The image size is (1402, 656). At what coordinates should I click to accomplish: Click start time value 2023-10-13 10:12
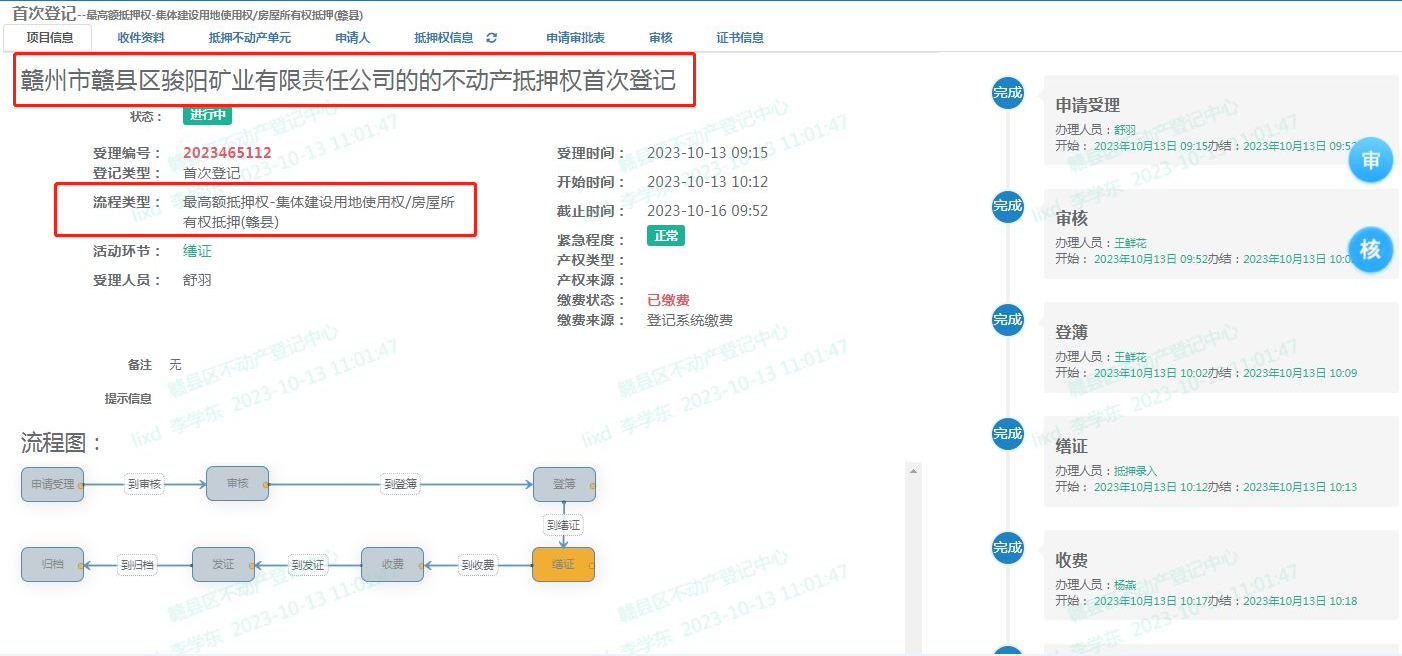click(708, 182)
